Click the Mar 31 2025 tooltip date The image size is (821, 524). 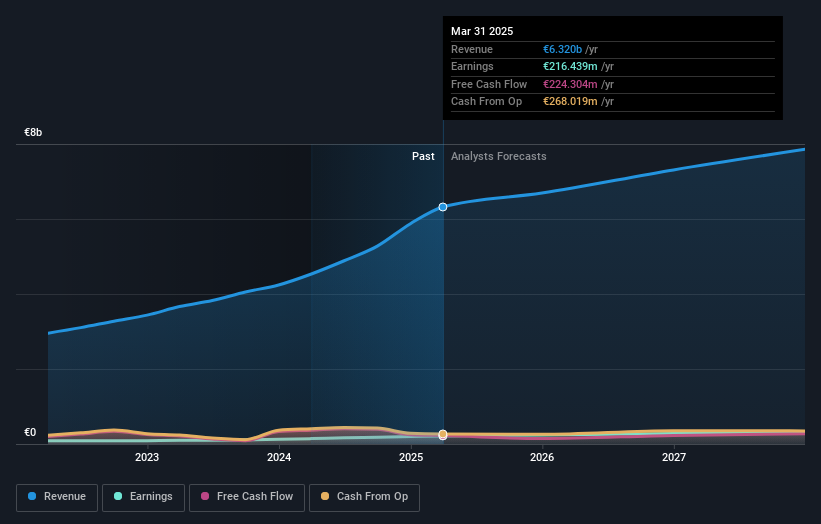click(482, 31)
